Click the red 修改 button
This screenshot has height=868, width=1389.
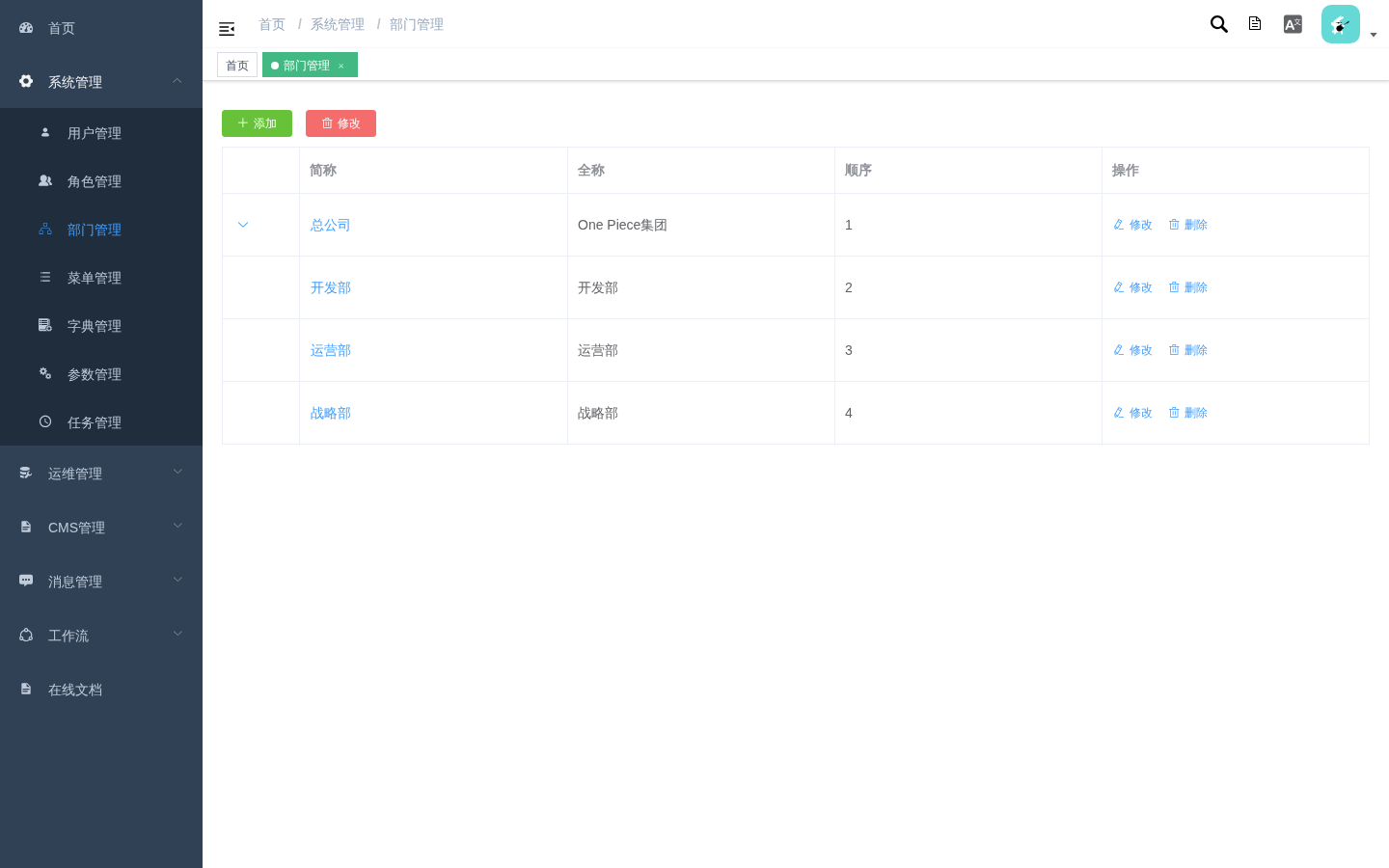(340, 123)
